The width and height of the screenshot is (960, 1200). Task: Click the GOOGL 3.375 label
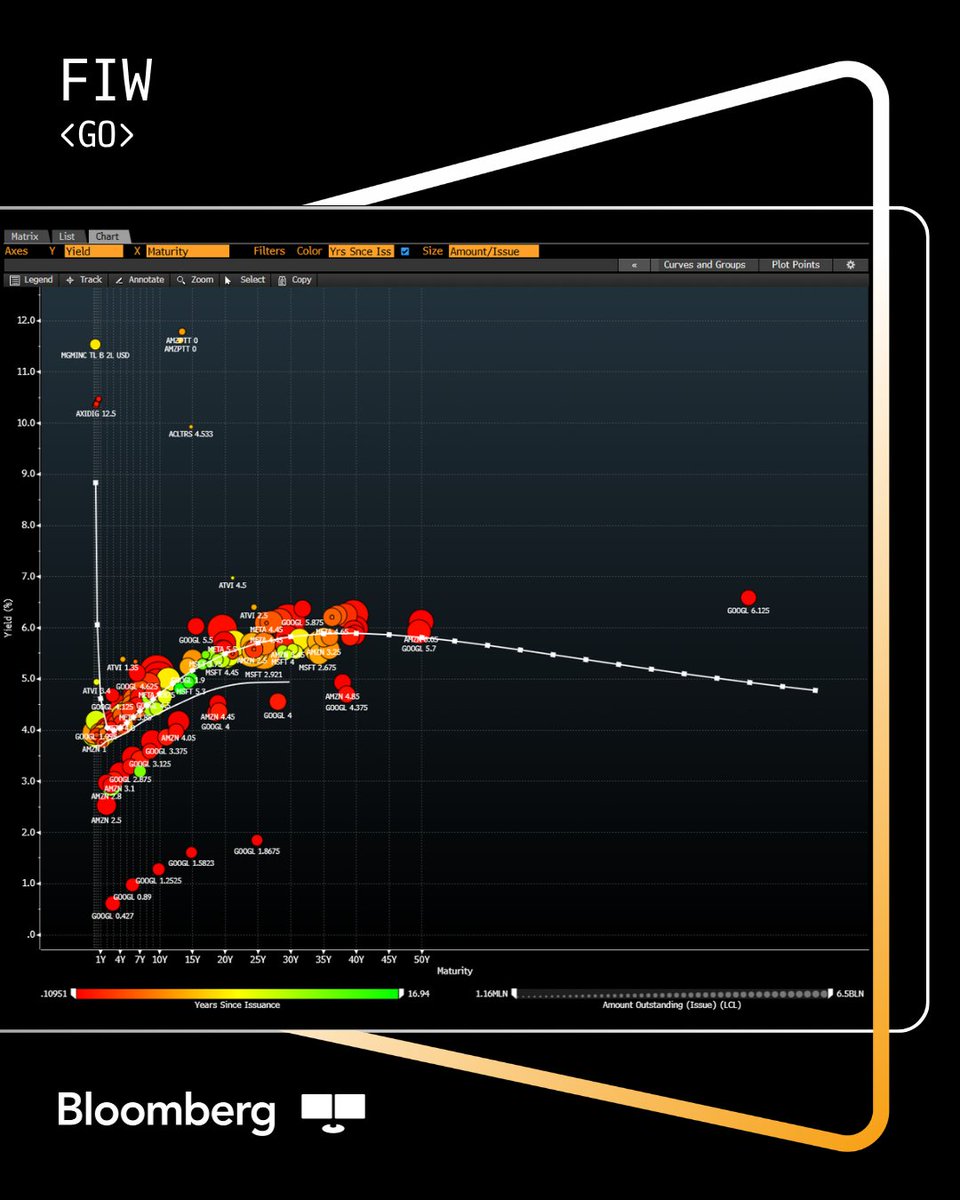[166, 751]
